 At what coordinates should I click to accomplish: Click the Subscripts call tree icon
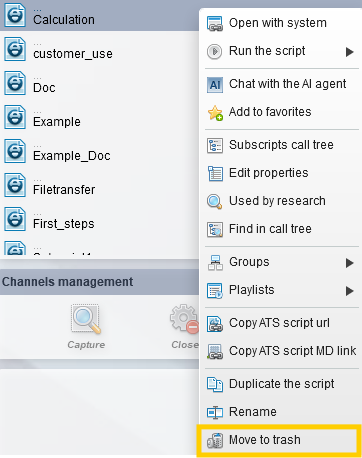215,146
